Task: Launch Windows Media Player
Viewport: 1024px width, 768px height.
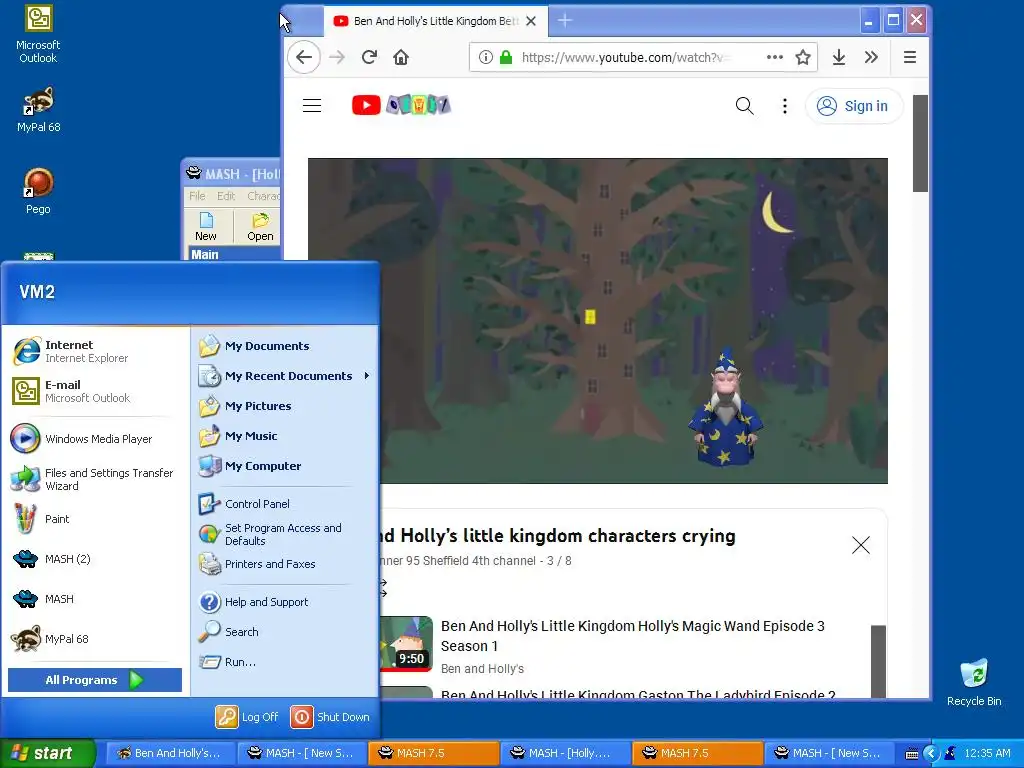Action: coord(97,439)
